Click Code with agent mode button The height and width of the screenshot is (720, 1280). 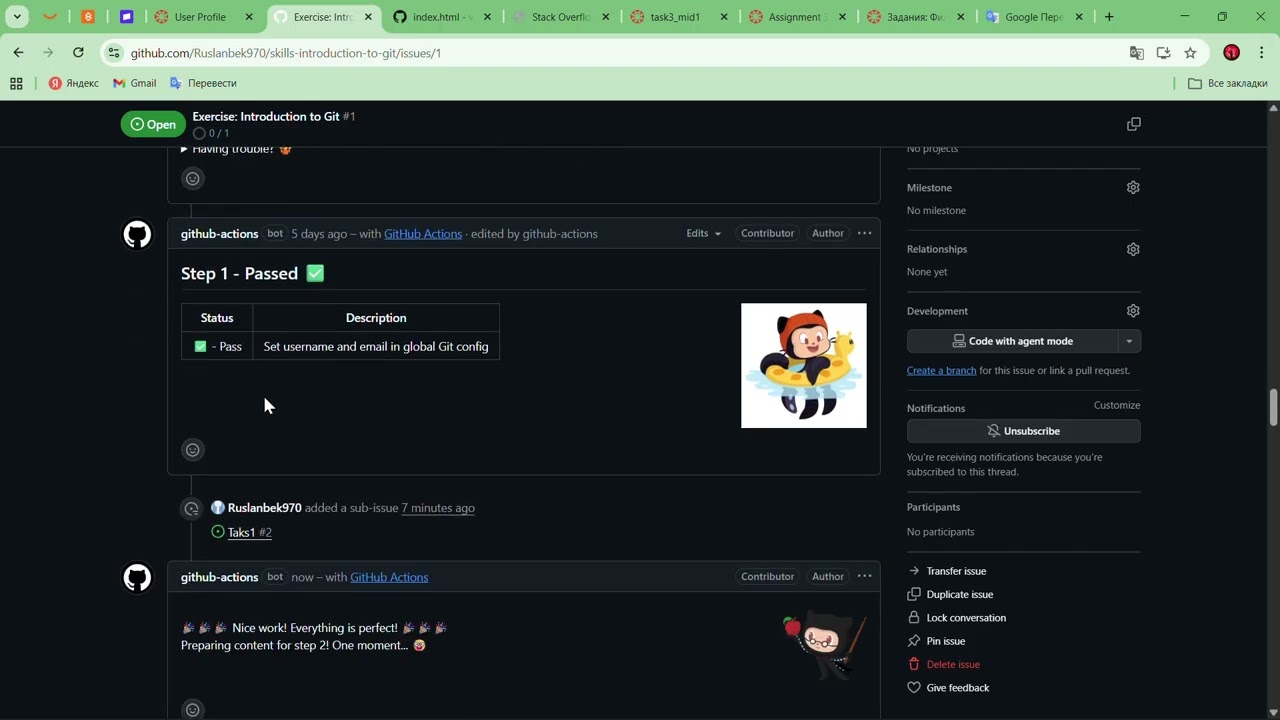(1012, 341)
